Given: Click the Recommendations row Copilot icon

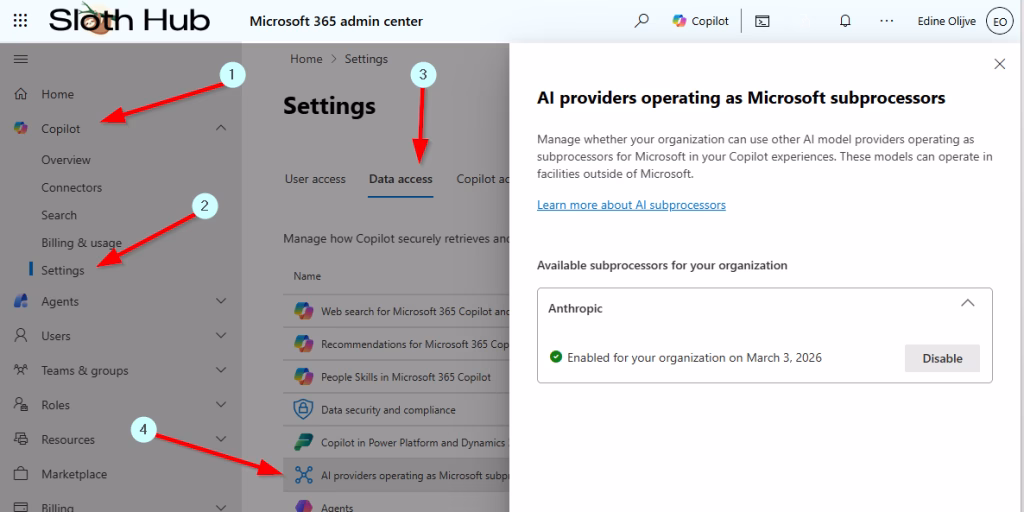Looking at the screenshot, I should pyautogui.click(x=304, y=344).
